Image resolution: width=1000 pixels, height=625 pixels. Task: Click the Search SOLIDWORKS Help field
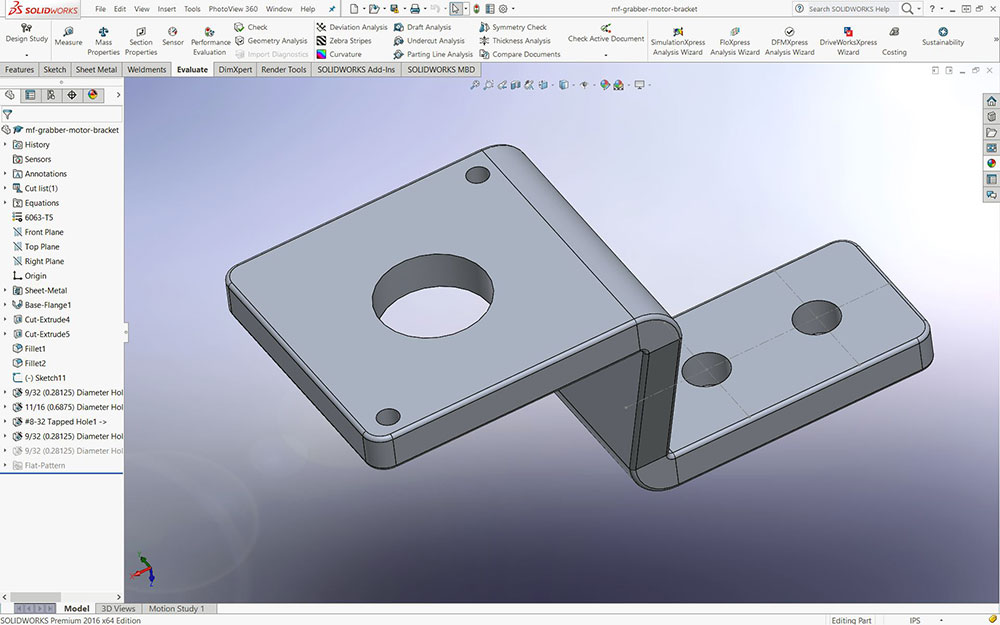click(848, 8)
